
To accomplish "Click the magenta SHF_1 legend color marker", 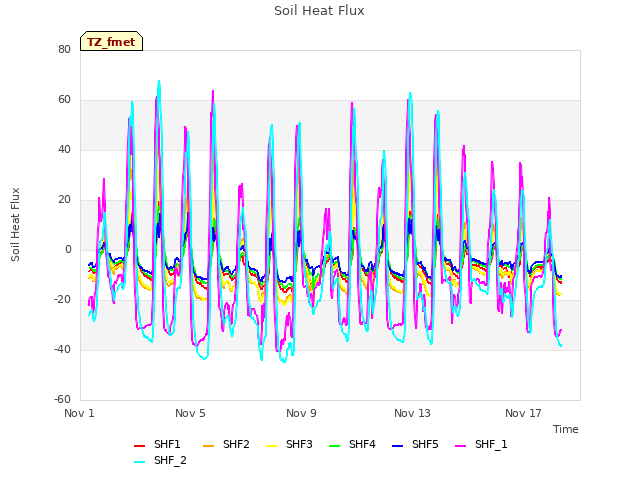I will coord(460,446).
